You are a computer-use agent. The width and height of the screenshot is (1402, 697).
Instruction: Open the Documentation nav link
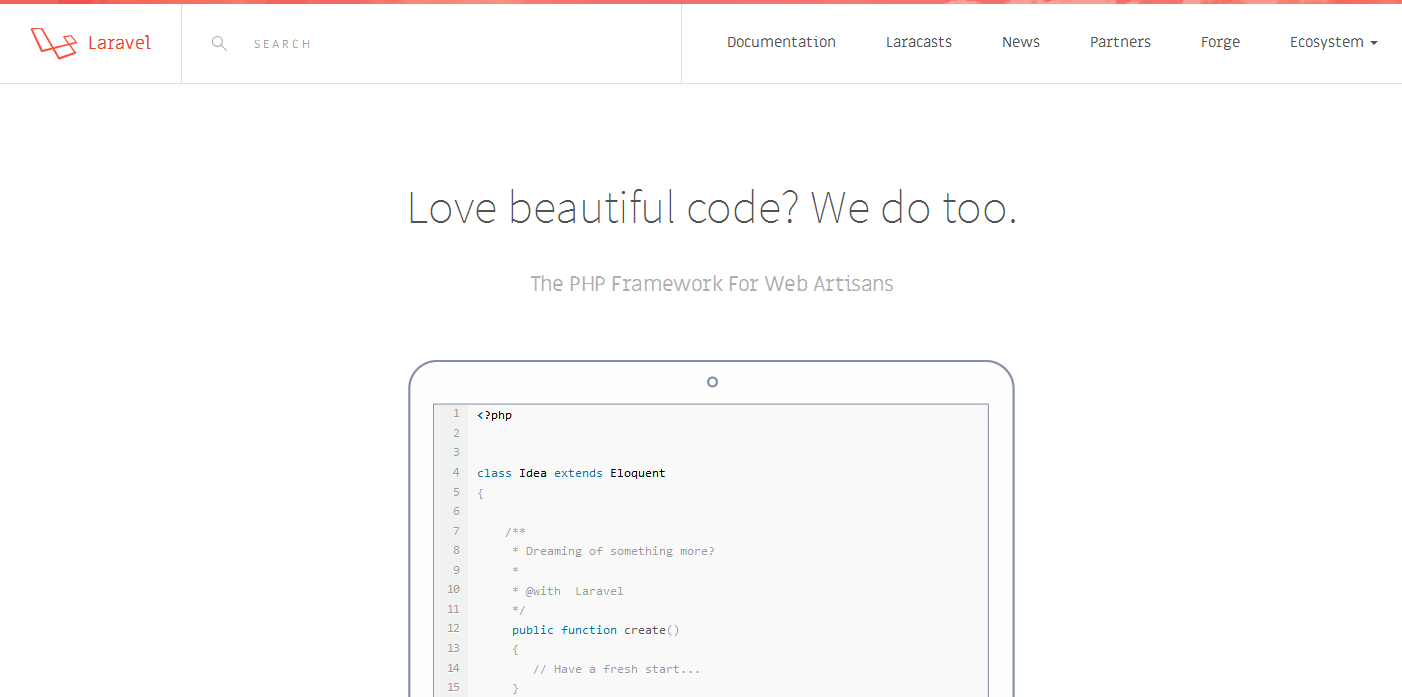(x=781, y=42)
